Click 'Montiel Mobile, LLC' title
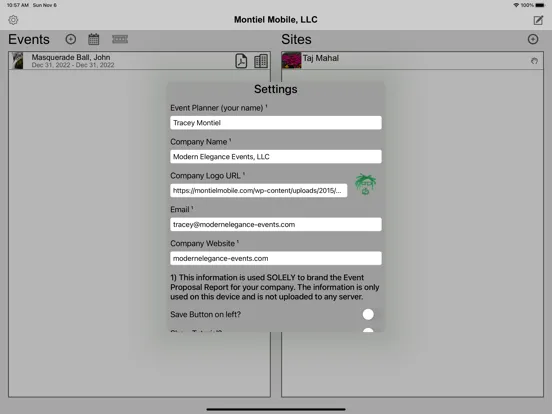 pyautogui.click(x=276, y=20)
